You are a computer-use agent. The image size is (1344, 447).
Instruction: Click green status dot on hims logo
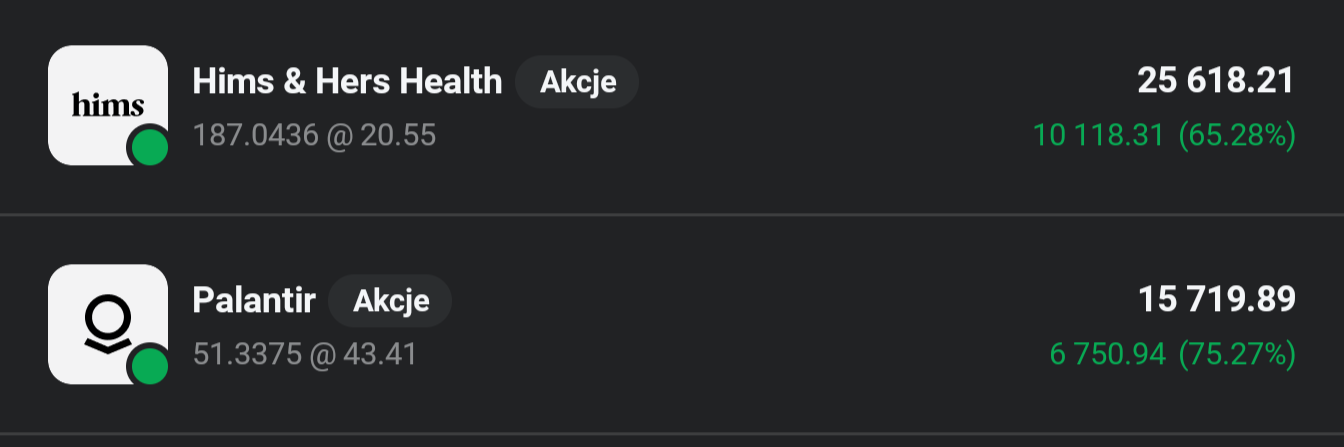tap(150, 149)
